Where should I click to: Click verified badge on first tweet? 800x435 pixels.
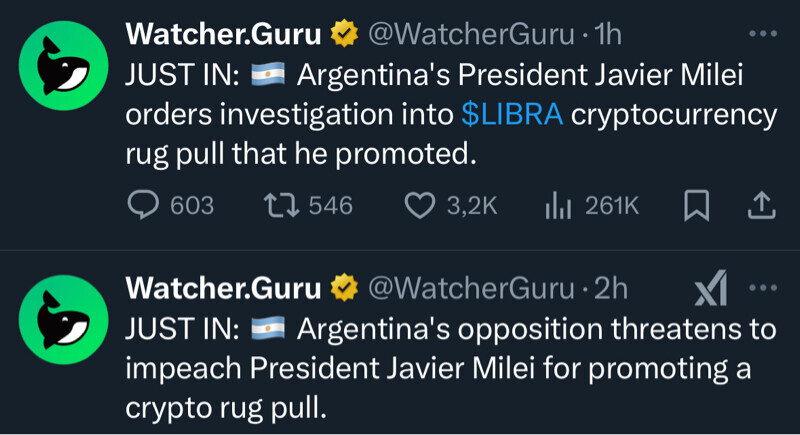pyautogui.click(x=344, y=35)
